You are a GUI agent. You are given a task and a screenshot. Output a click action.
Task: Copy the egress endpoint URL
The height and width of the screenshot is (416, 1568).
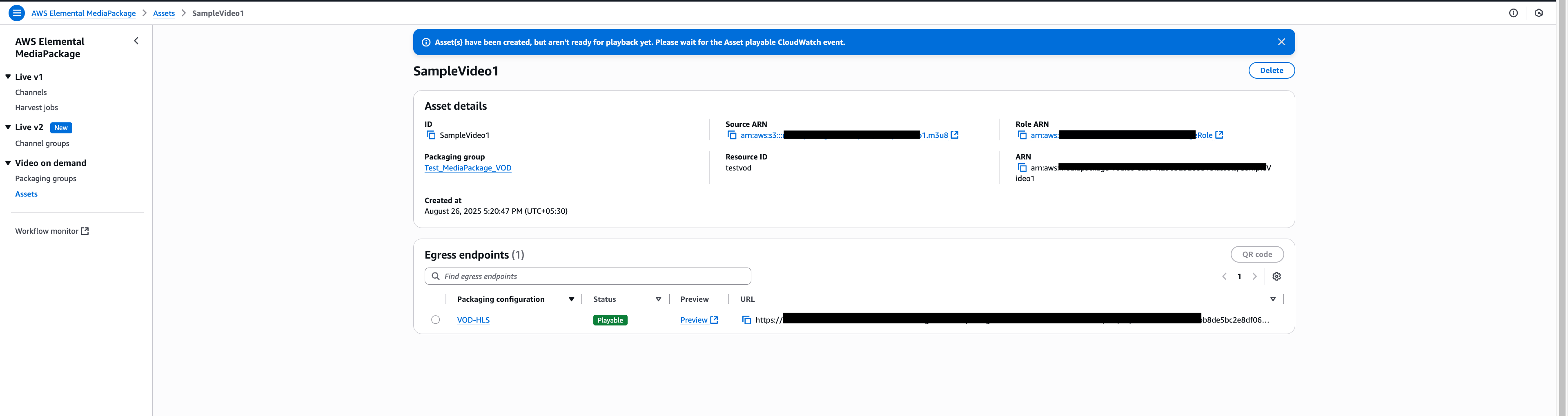point(746,320)
